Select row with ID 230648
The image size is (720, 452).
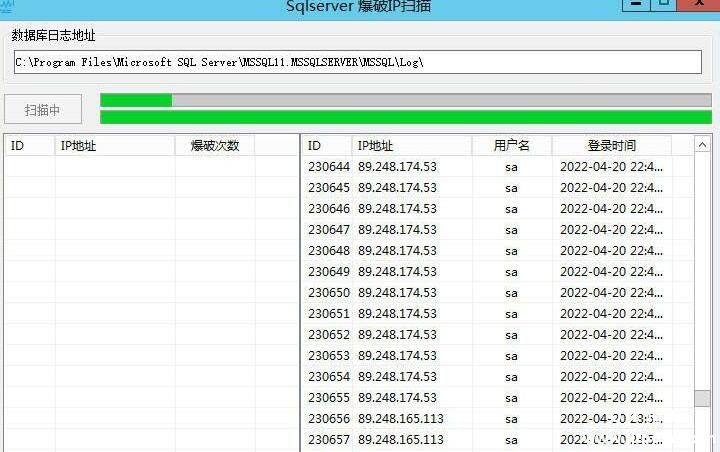tap(498, 250)
